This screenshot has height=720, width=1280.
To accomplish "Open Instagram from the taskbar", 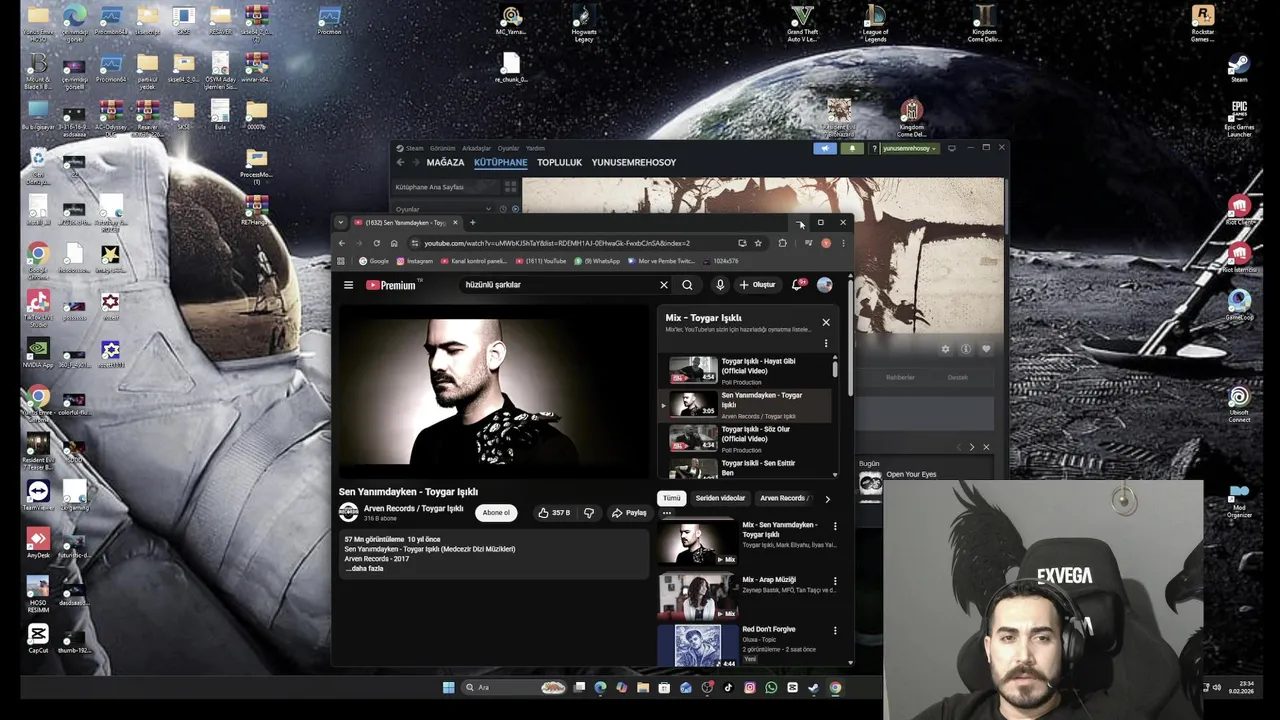I will tap(750, 688).
